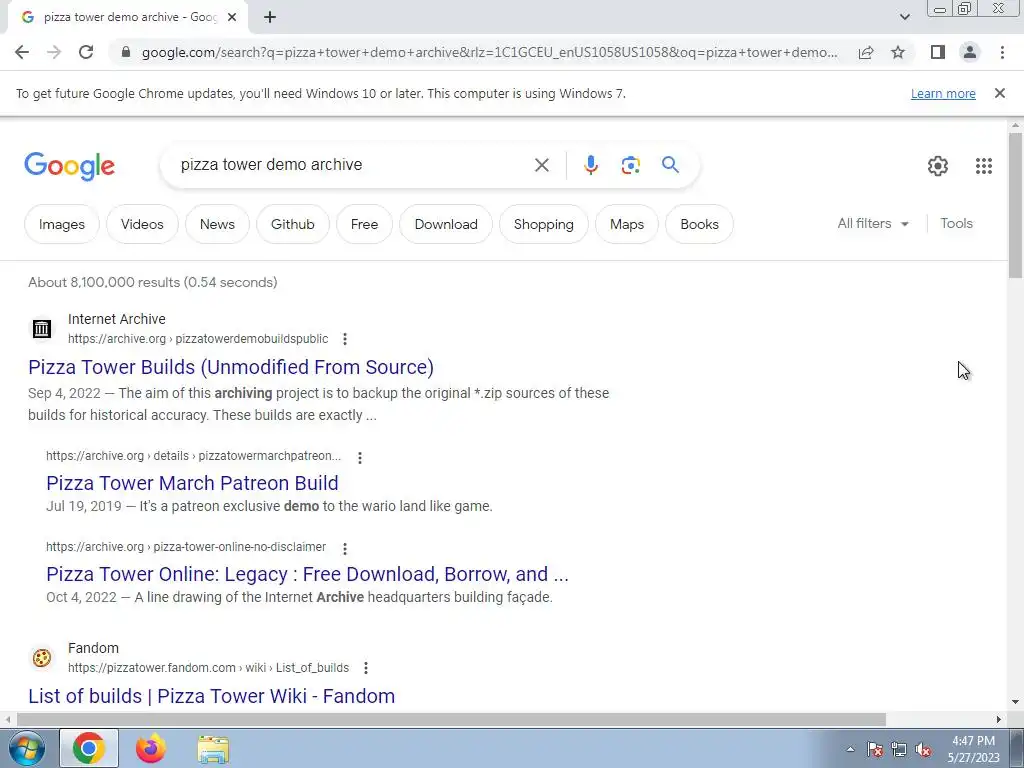This screenshot has width=1024, height=768.
Task: Switch to Shopping results
Action: click(x=543, y=224)
